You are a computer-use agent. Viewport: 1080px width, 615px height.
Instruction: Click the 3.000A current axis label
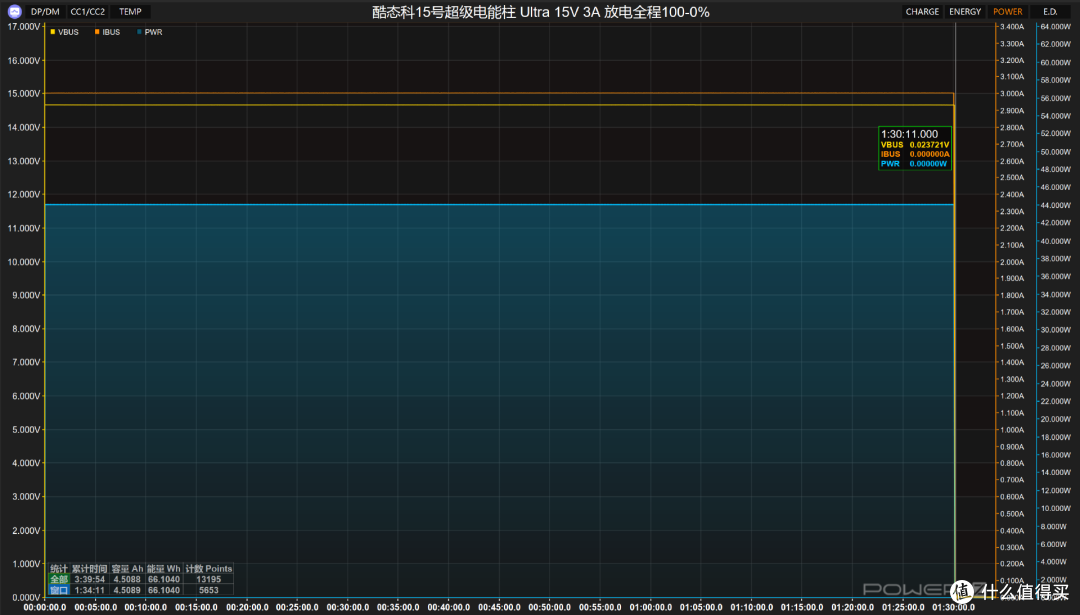(1012, 94)
